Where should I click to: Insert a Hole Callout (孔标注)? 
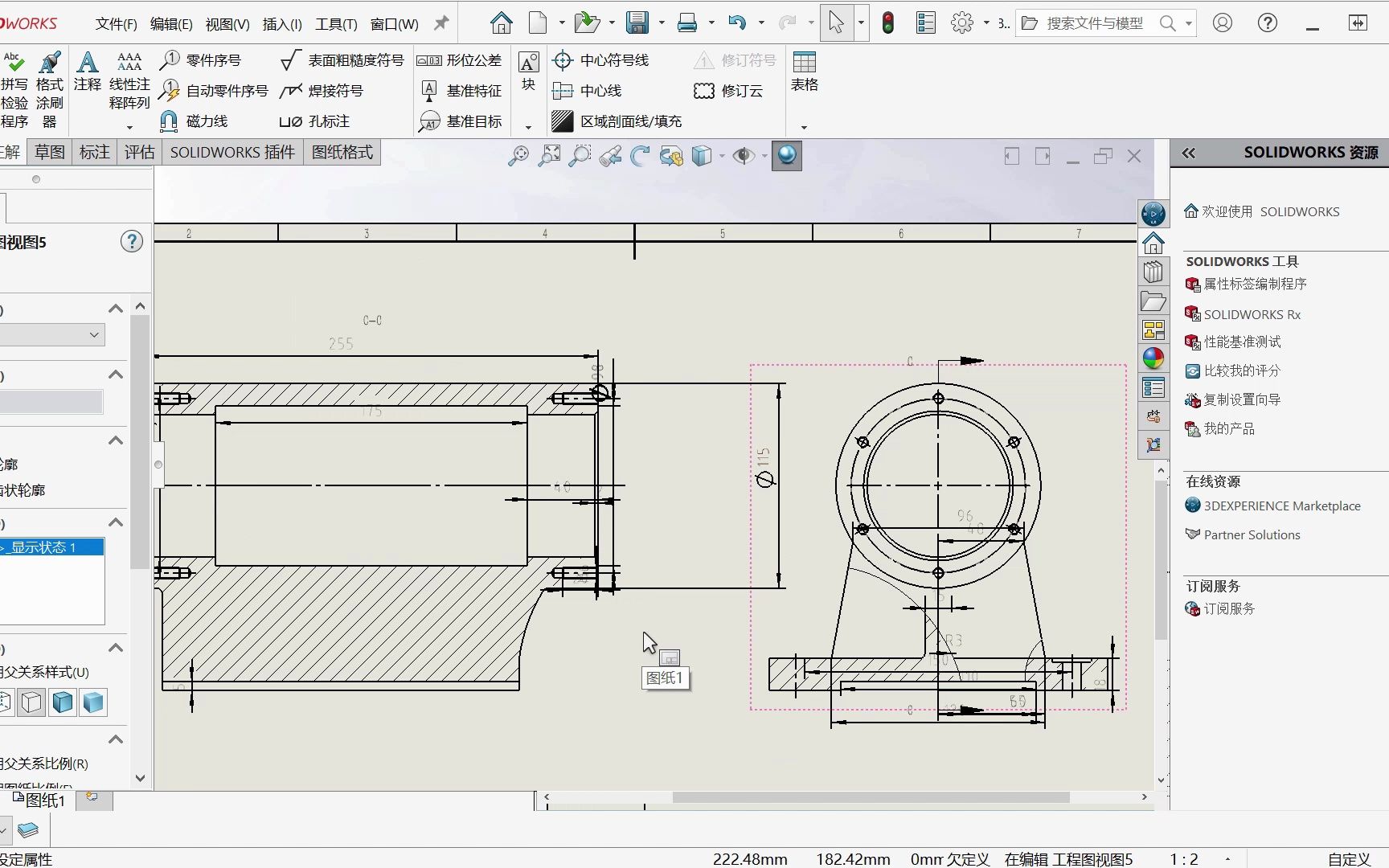point(314,121)
